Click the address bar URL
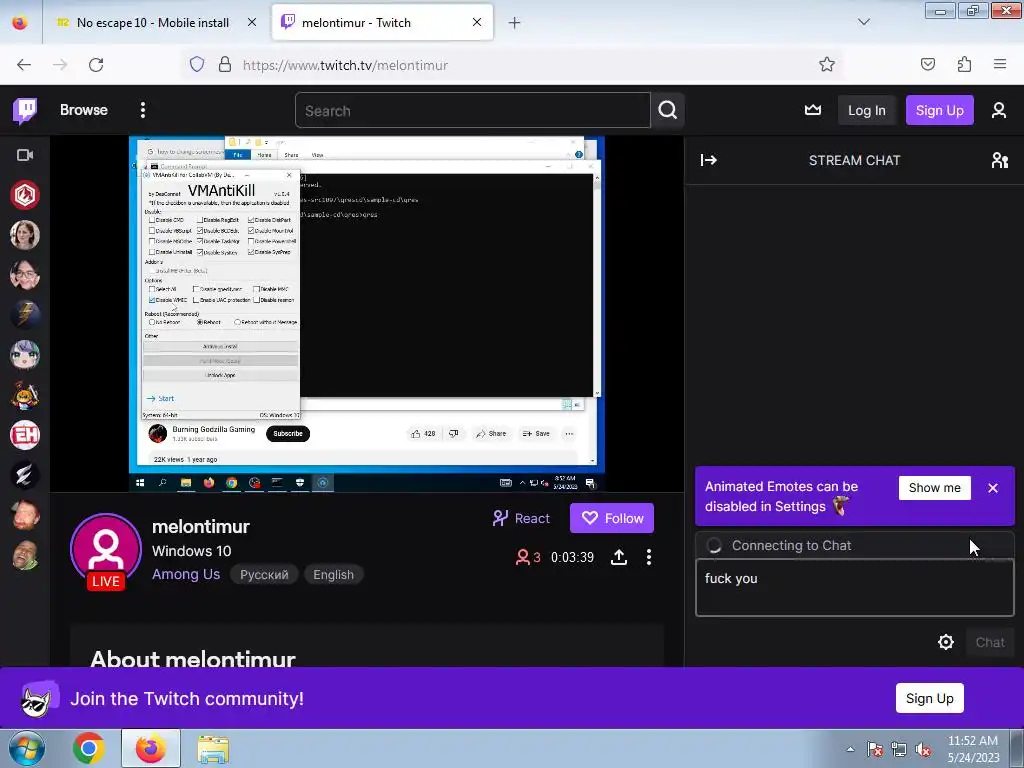The width and height of the screenshot is (1024, 768). click(x=345, y=65)
